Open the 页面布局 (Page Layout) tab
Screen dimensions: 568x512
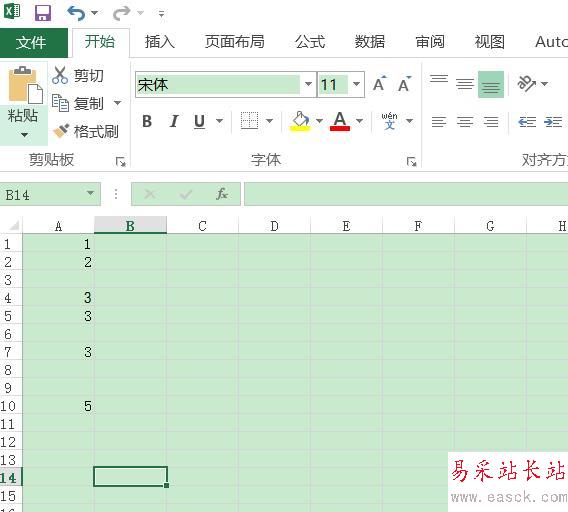234,42
